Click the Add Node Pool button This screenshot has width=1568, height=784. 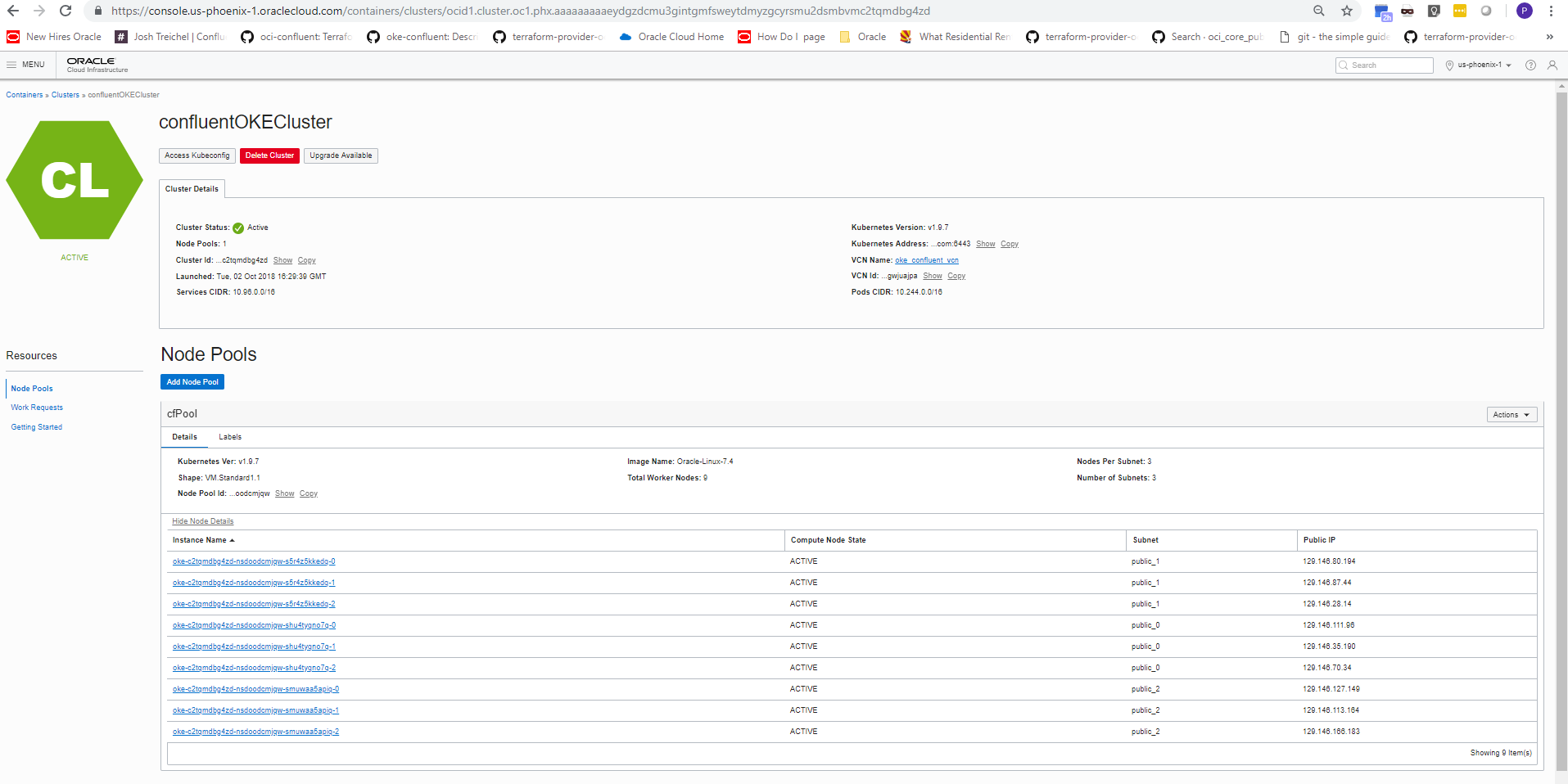click(x=192, y=382)
